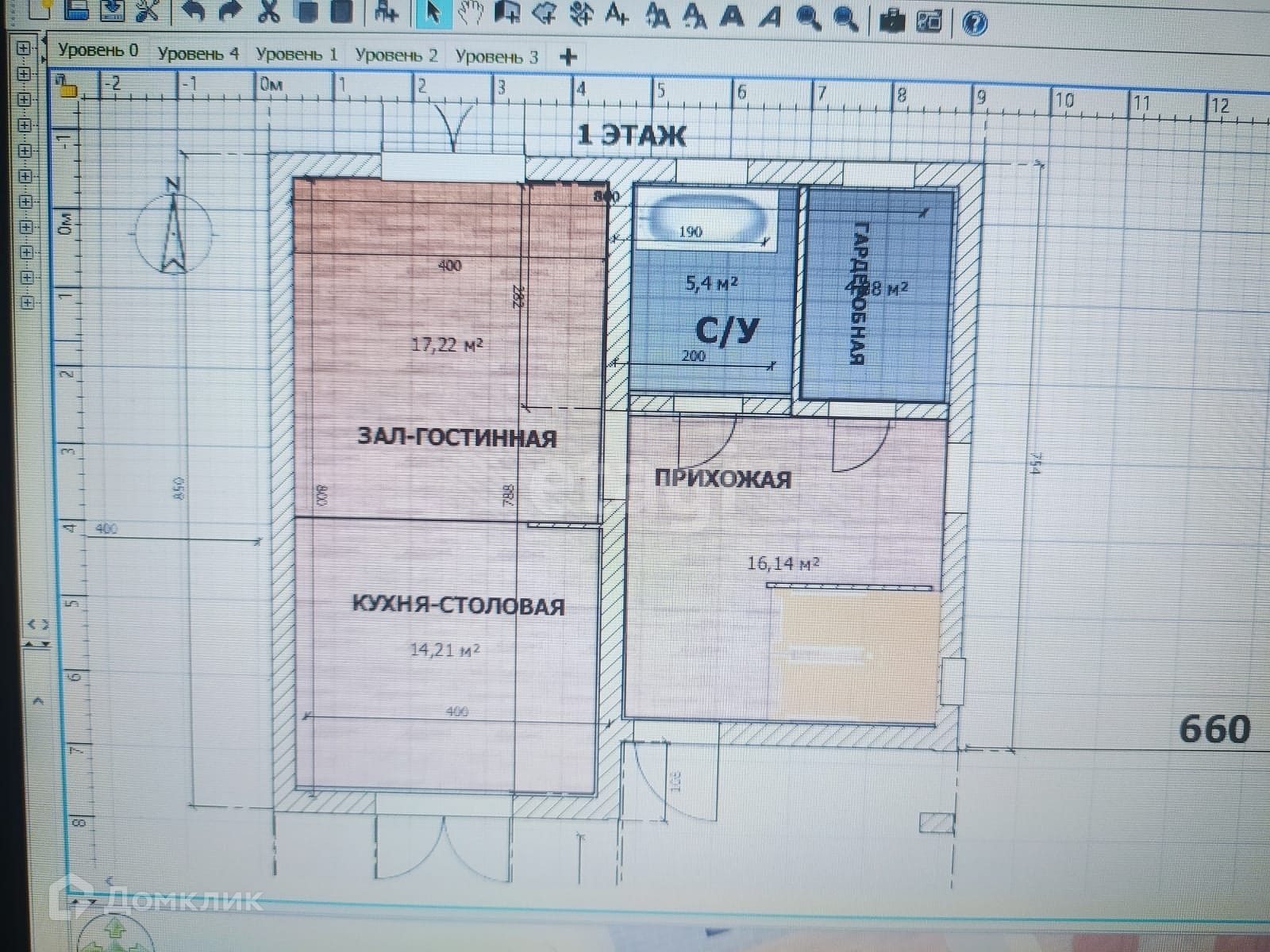Select the Create dimensions tool

click(x=581, y=15)
